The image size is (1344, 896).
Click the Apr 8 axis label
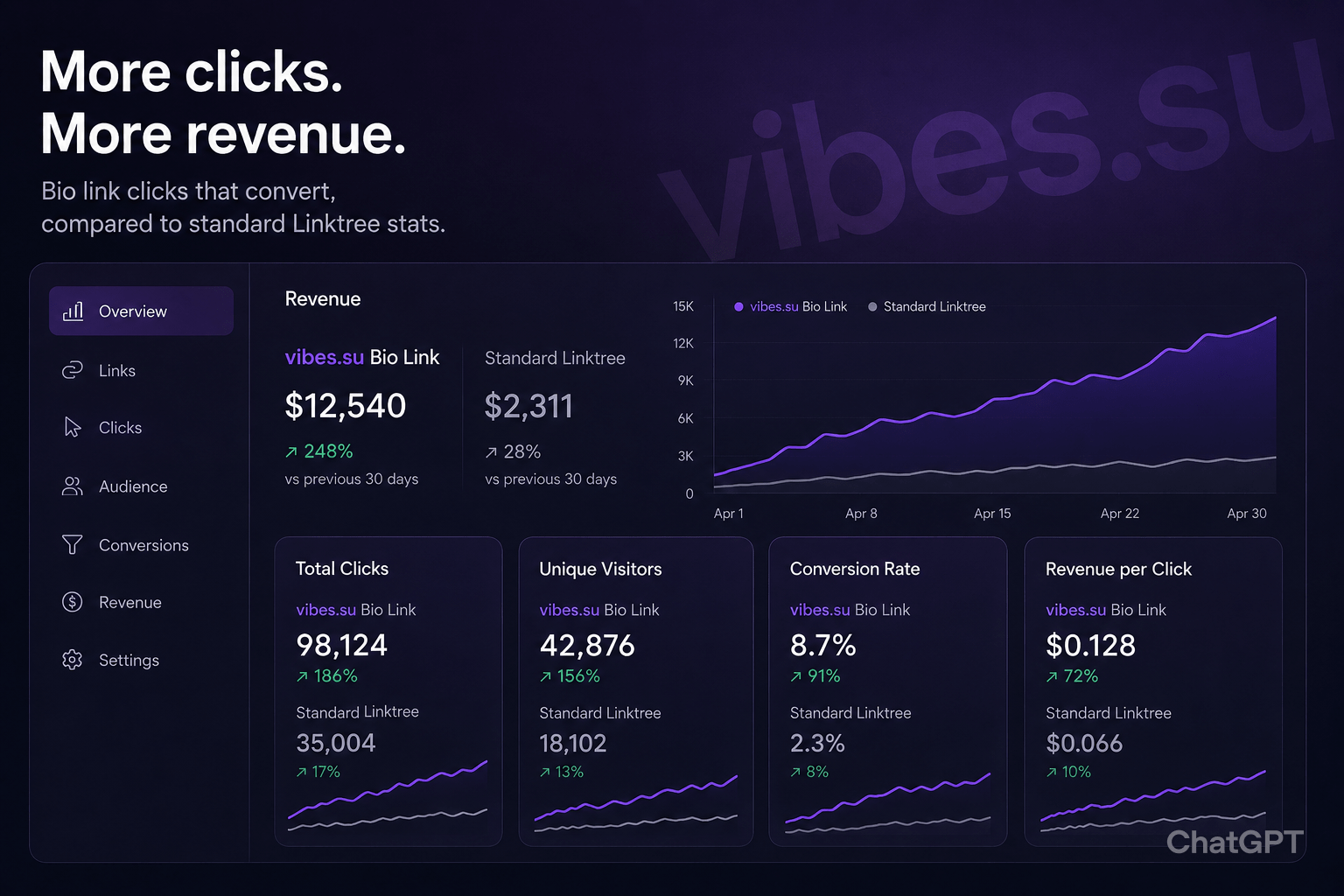pos(861,514)
